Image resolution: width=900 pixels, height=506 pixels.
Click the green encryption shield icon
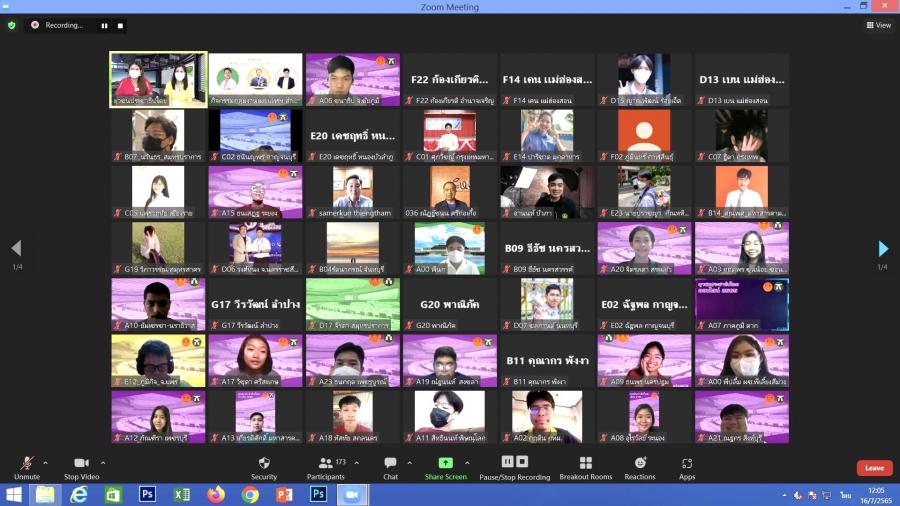tap(12, 25)
